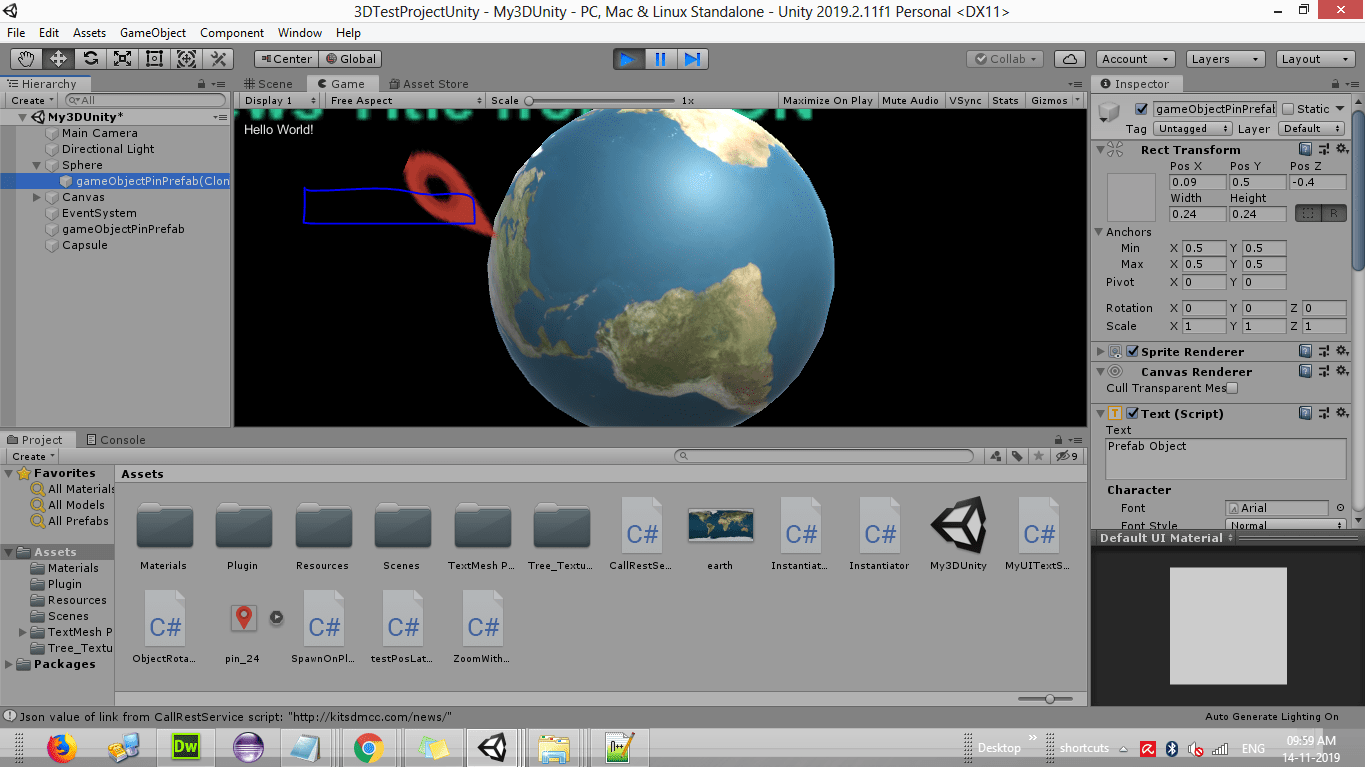Select the CallRestService C# script asset
Viewport: 1365px width, 767px height.
641,534
